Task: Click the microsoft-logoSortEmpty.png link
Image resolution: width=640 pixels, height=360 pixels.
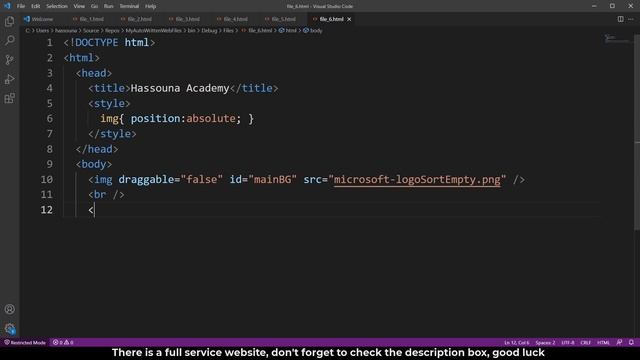Action: 417,180
